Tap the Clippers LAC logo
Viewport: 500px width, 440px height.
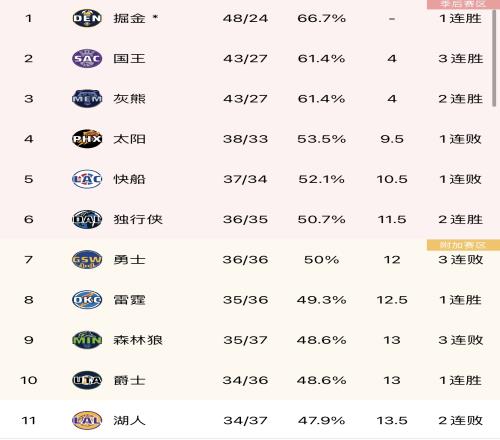tap(87, 179)
